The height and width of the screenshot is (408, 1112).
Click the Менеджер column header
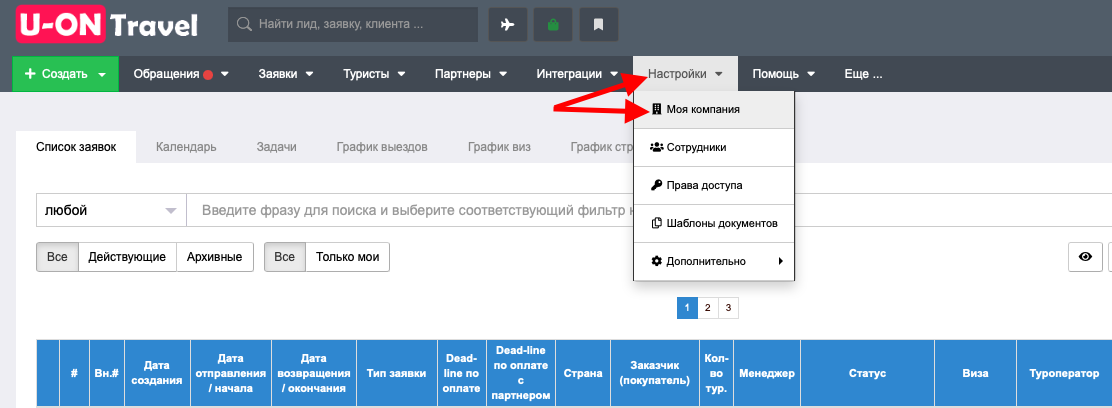(x=767, y=373)
